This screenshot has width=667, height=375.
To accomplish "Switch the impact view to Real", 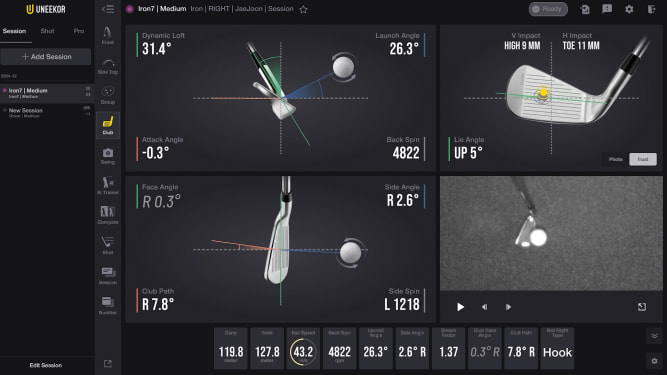I will click(x=643, y=159).
